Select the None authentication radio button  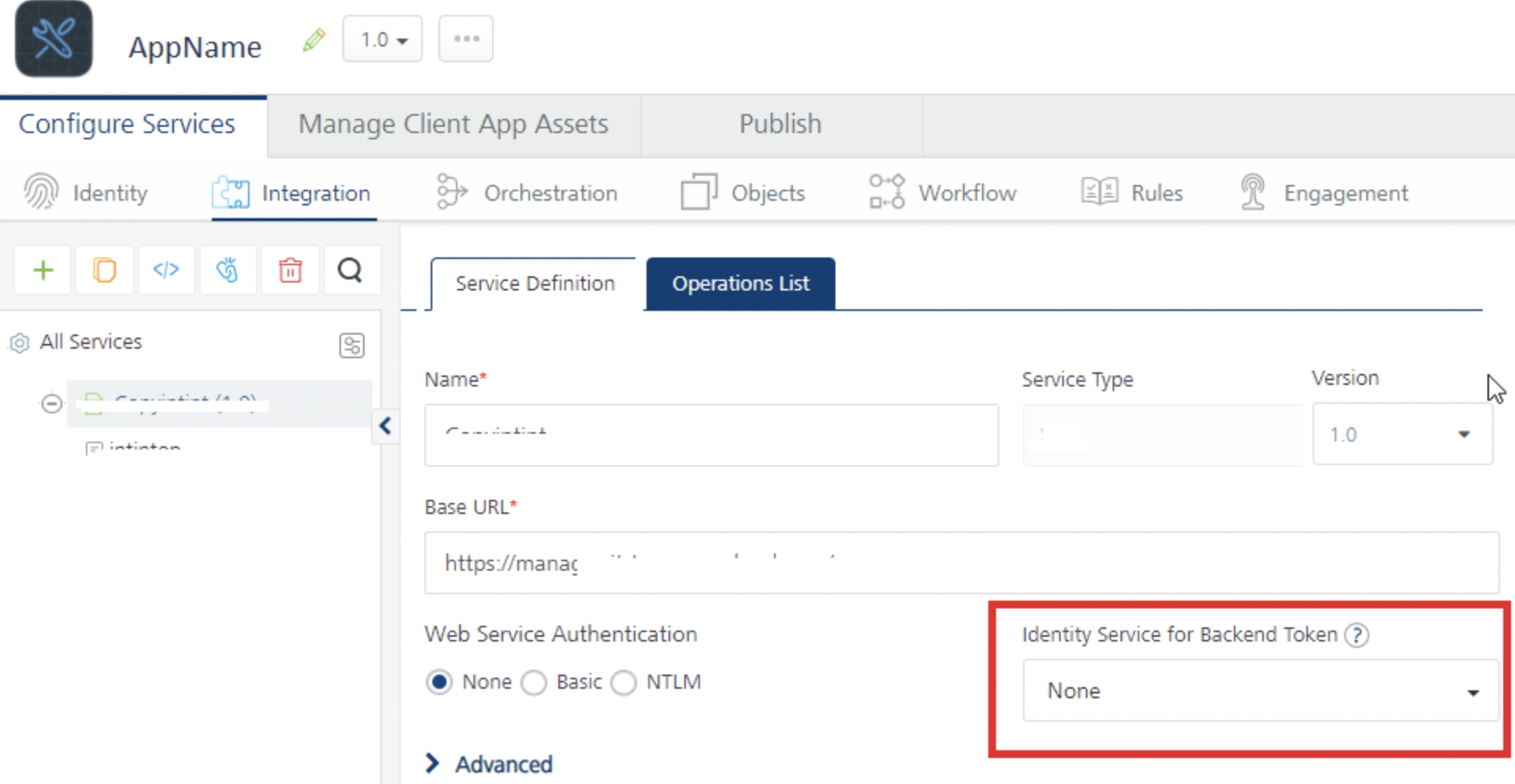pyautogui.click(x=439, y=682)
